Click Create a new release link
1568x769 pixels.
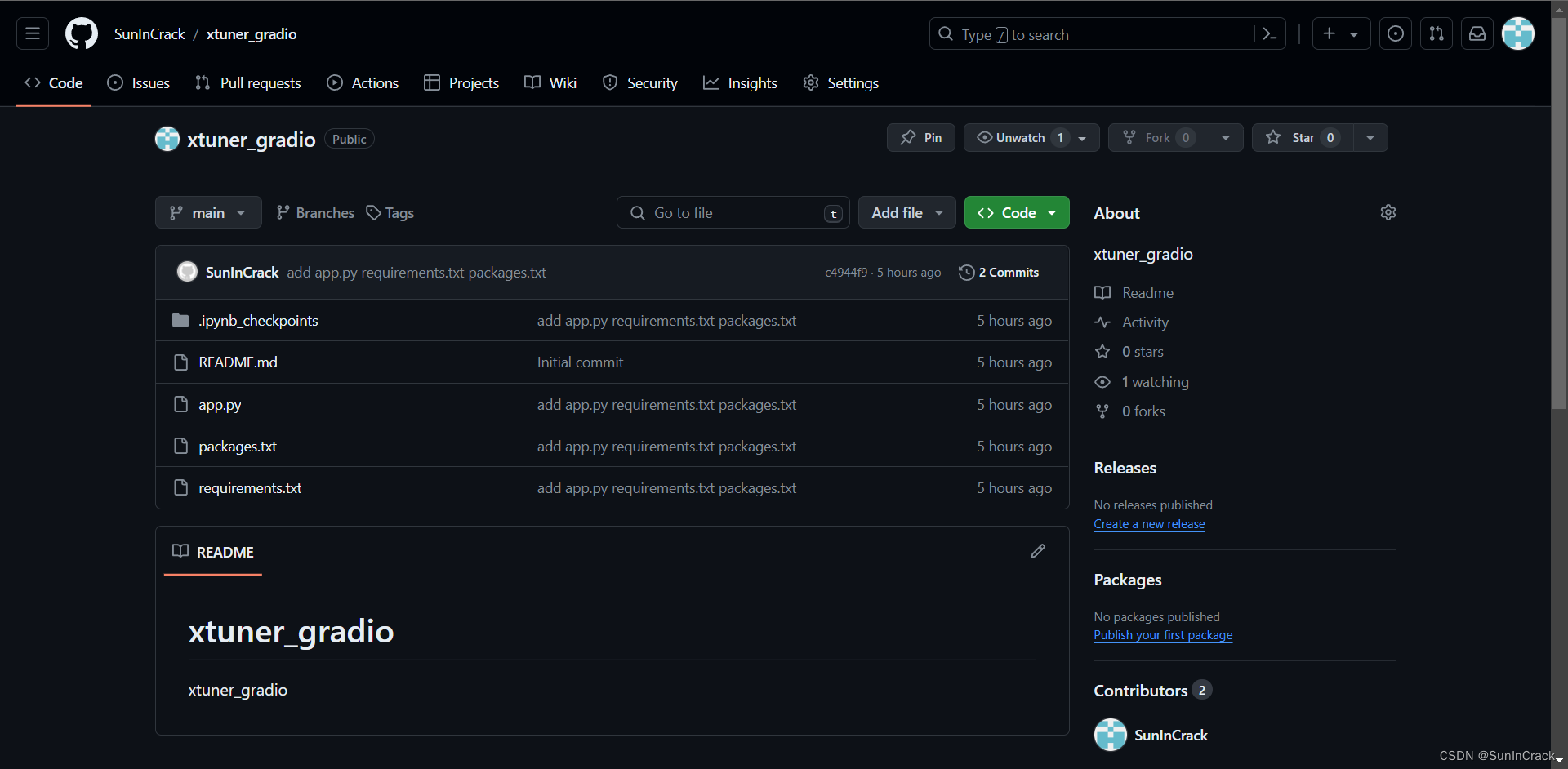pyautogui.click(x=1149, y=524)
